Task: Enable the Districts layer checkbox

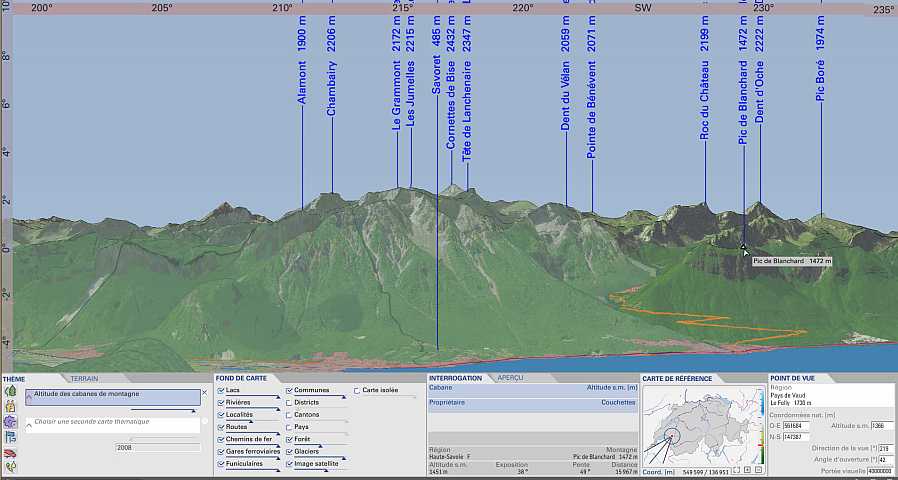Action: click(x=289, y=402)
